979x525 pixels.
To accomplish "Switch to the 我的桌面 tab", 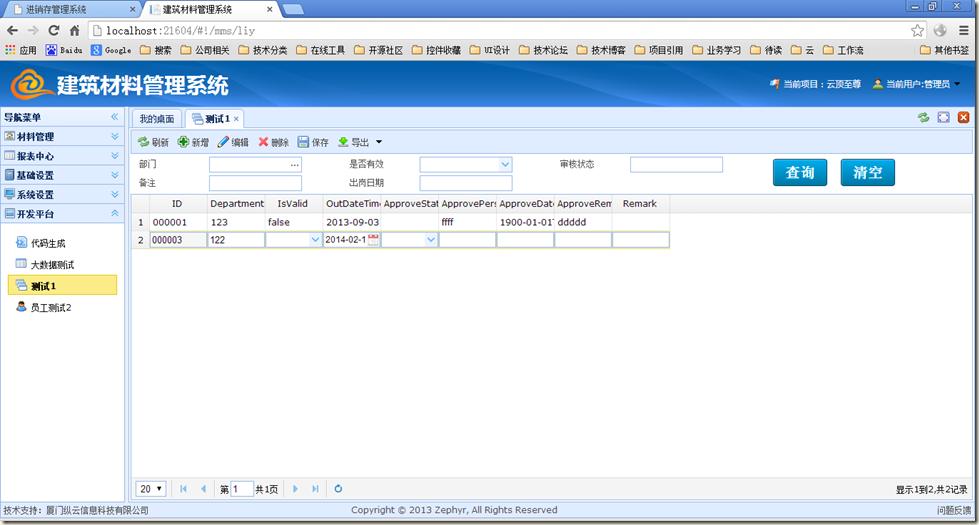I will (157, 119).
